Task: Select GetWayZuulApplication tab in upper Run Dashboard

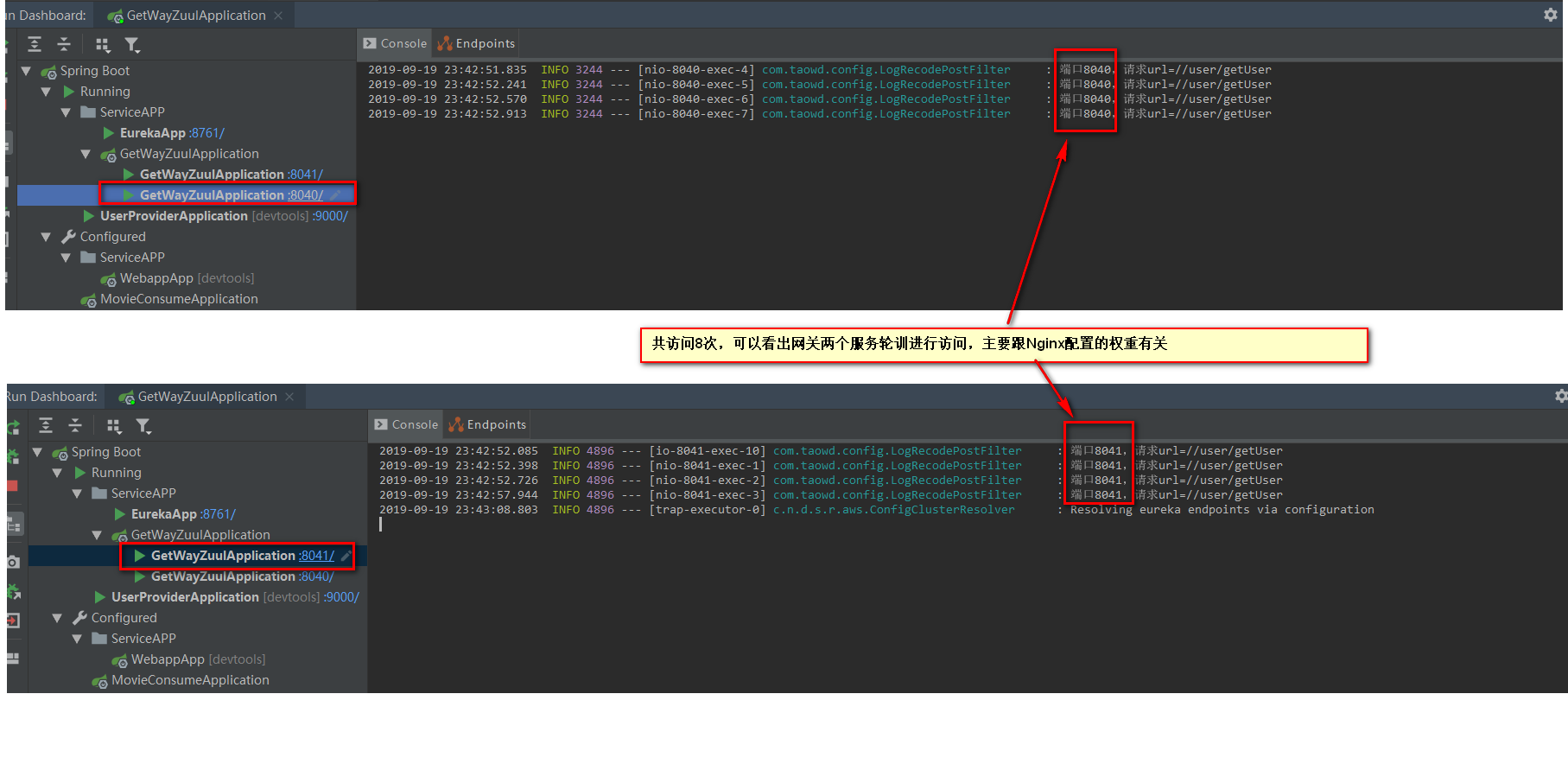Action: click(x=196, y=16)
